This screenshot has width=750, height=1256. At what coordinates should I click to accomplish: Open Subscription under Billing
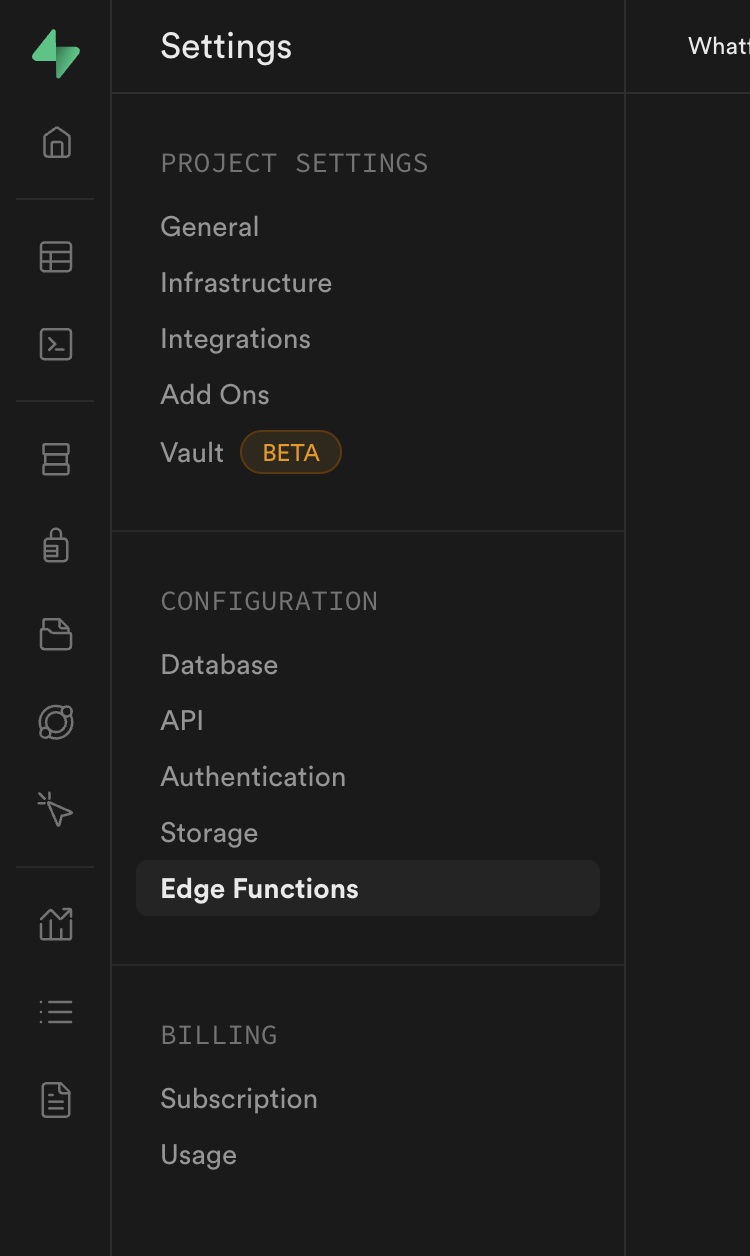point(239,1099)
